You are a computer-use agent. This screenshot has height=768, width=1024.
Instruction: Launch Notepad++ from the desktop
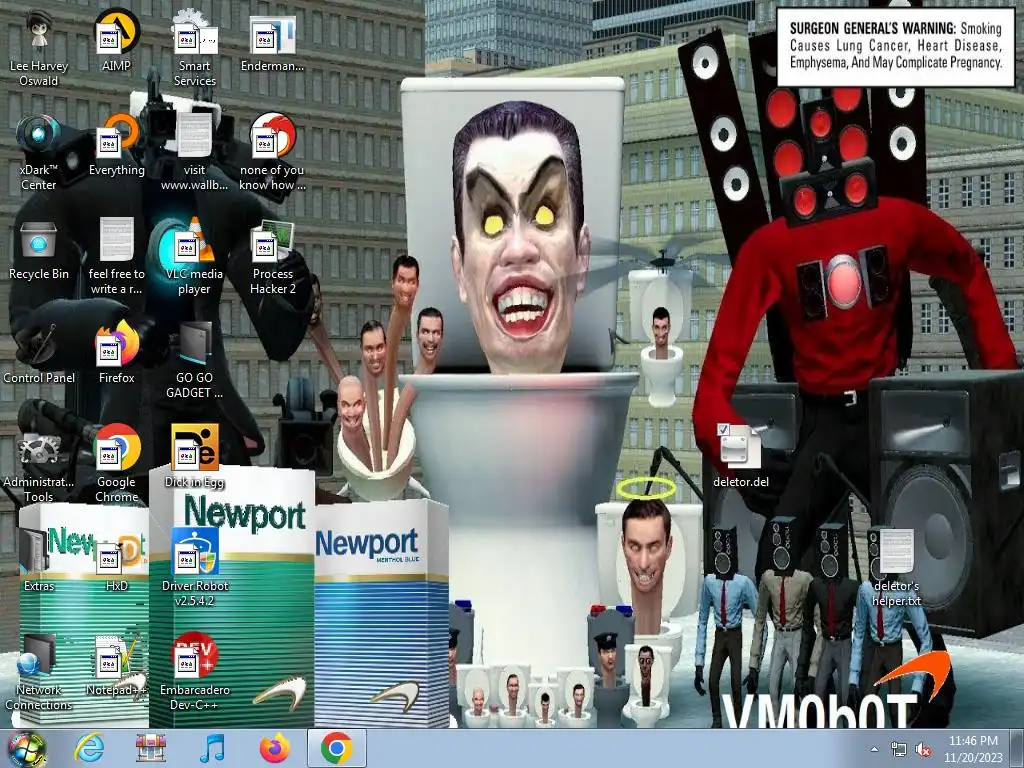coord(116,665)
